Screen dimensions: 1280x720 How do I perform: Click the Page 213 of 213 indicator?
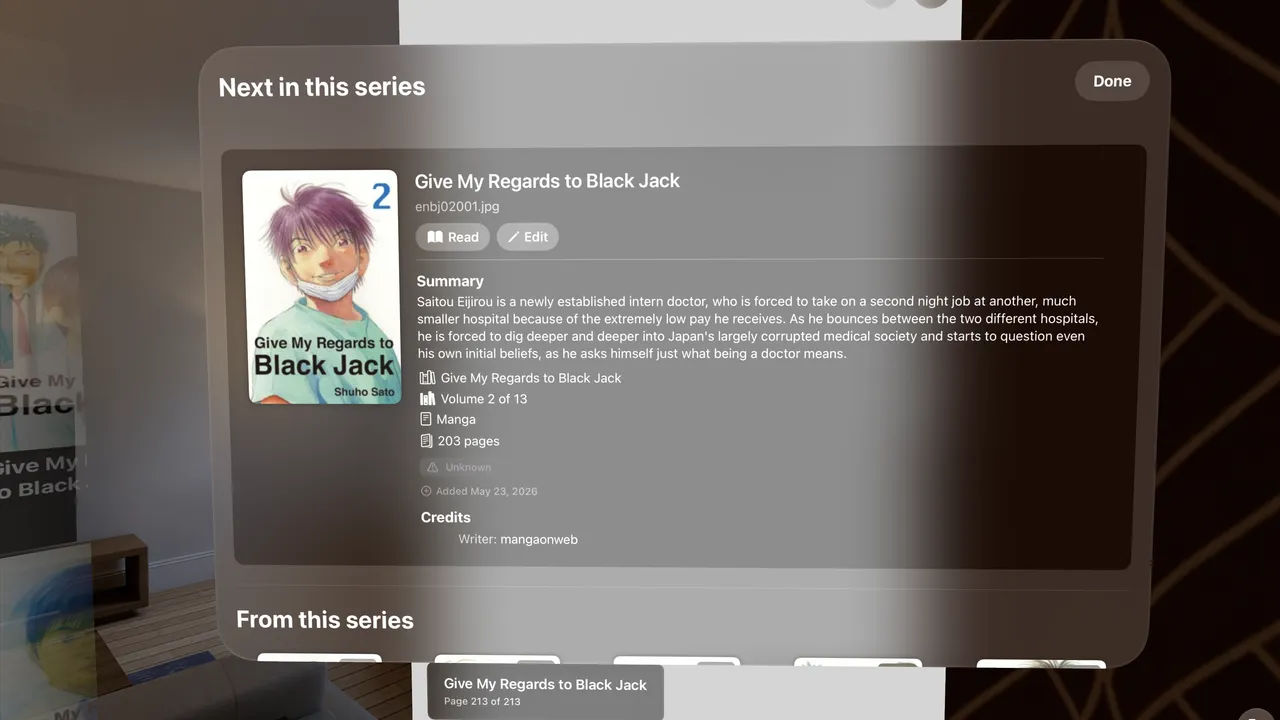click(x=483, y=702)
